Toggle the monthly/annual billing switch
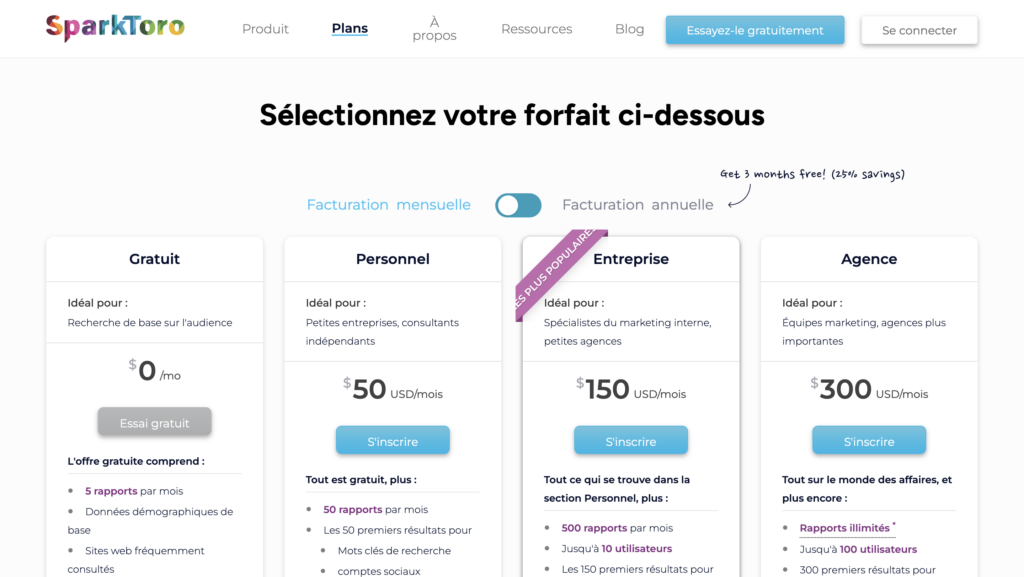This screenshot has width=1024, height=577. 518,205
